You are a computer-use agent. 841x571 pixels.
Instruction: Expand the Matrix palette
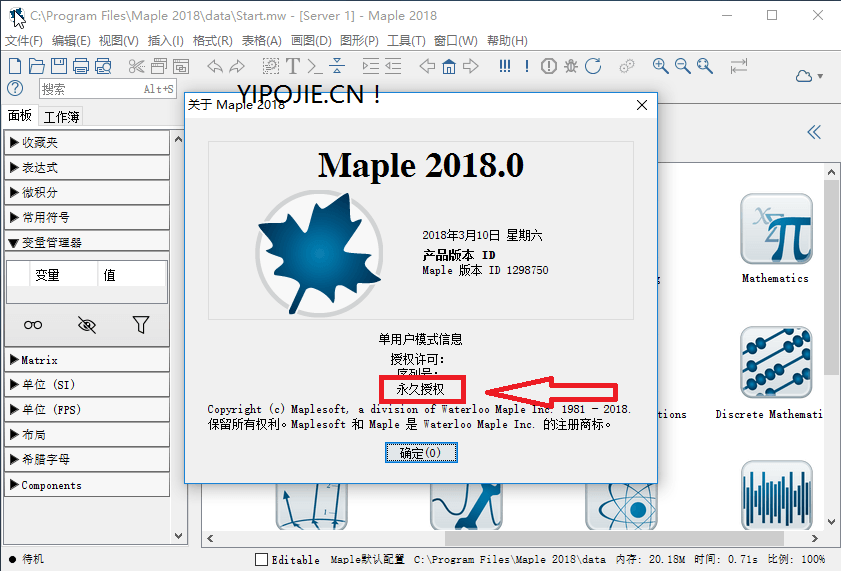click(x=87, y=360)
